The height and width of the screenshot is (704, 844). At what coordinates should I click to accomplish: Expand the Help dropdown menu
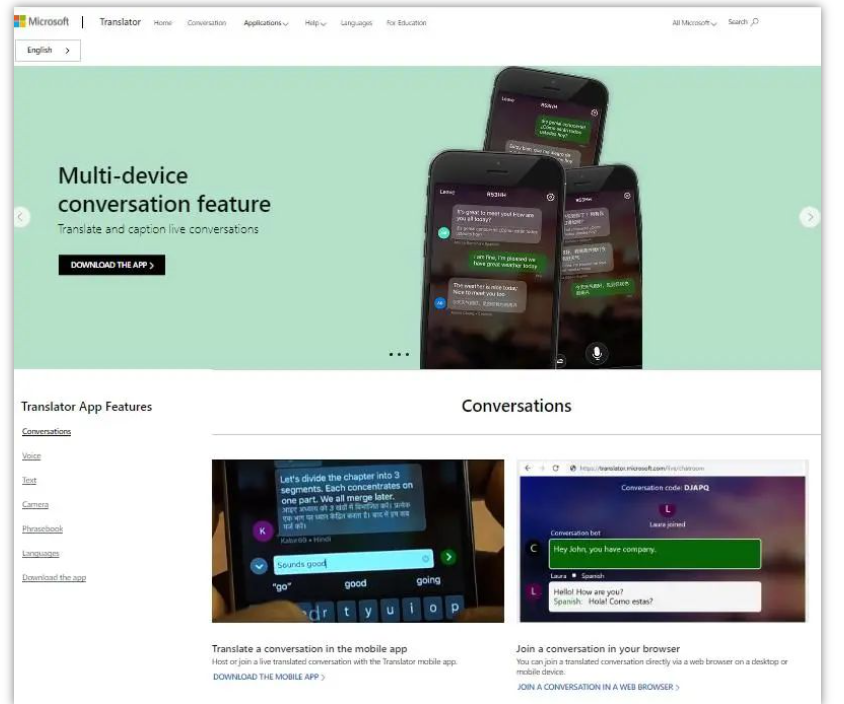point(315,23)
